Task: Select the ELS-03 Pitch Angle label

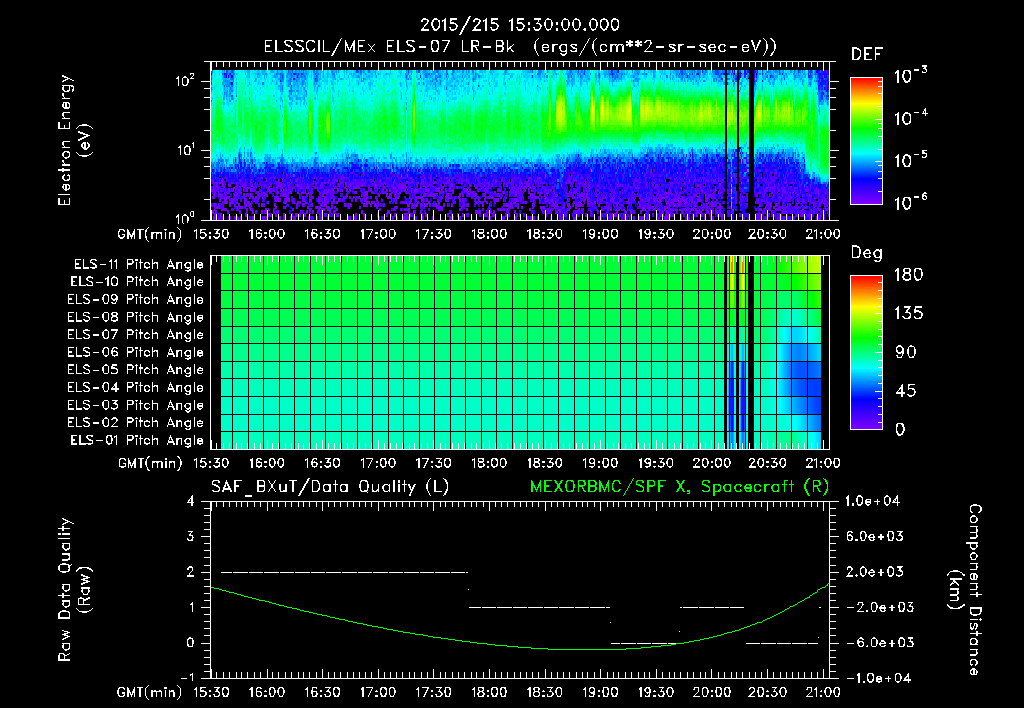Action: [x=135, y=406]
